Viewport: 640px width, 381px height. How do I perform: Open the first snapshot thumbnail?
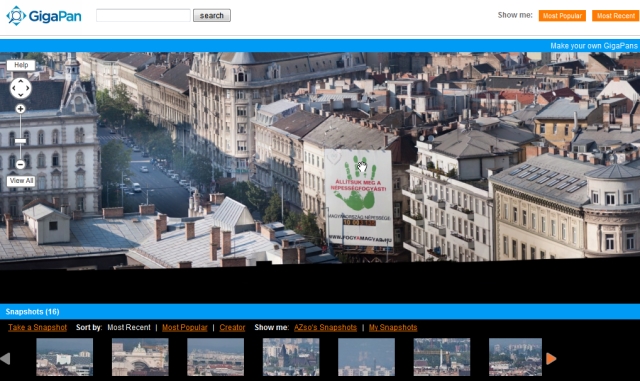coord(64,357)
